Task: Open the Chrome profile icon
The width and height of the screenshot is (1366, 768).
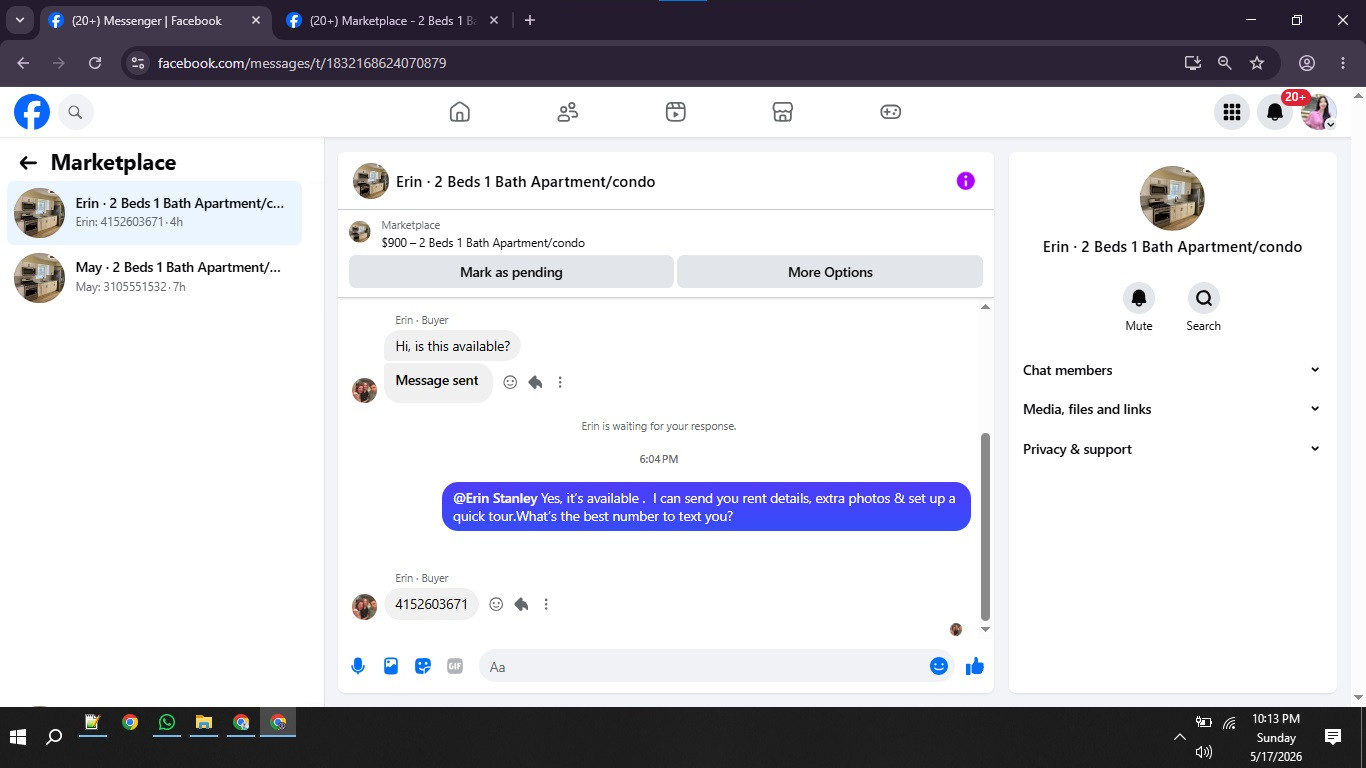Action: tap(1307, 63)
